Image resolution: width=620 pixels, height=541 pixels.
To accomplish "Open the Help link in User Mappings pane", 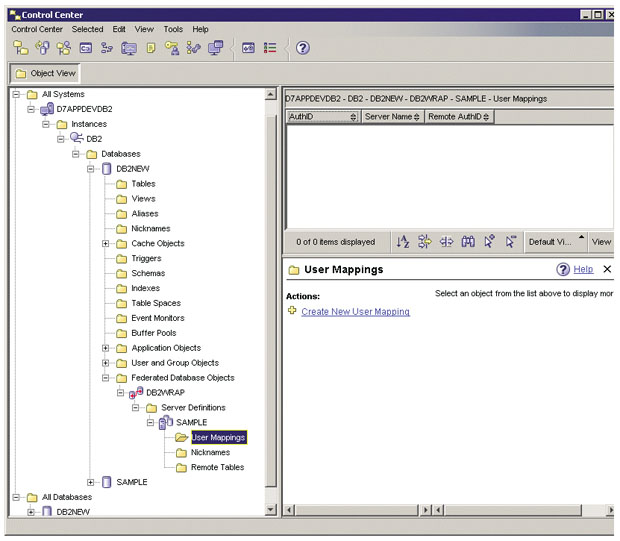I will pos(583,269).
